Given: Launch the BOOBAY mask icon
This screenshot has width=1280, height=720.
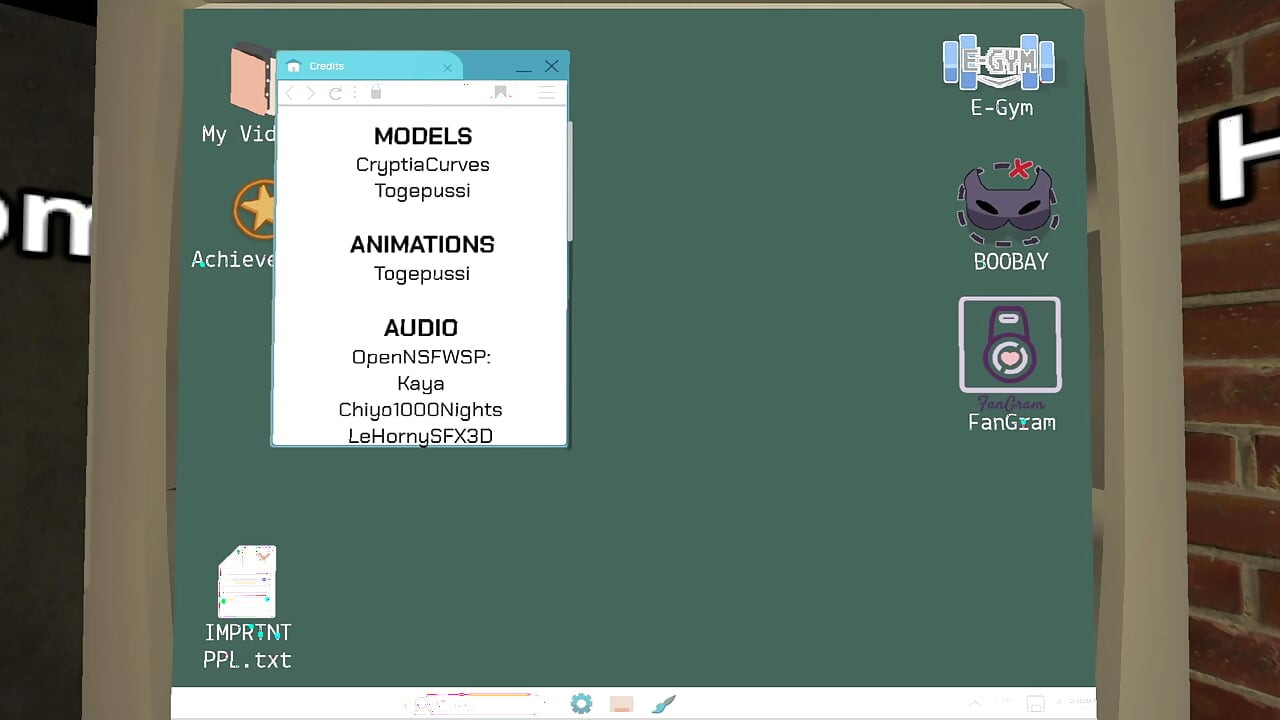Looking at the screenshot, I should pos(1008,203).
